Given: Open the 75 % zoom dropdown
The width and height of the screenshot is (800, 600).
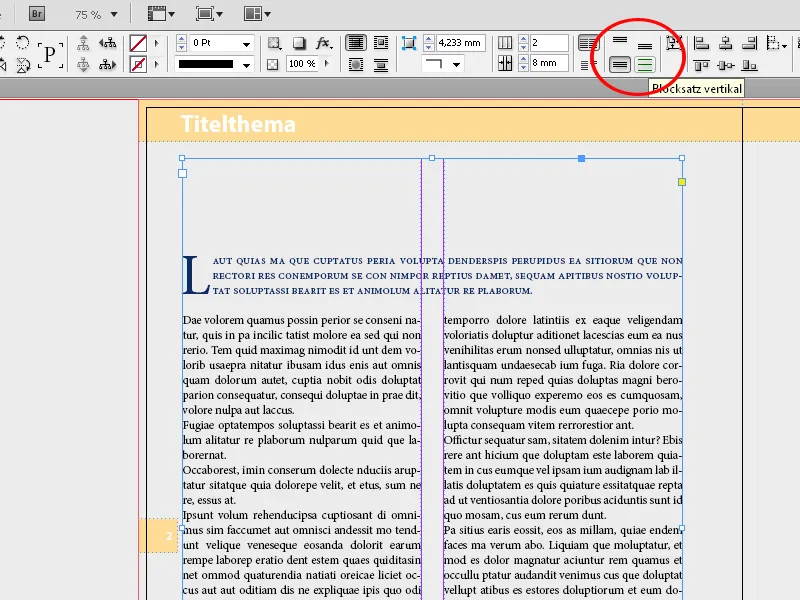Looking at the screenshot, I should click(114, 14).
